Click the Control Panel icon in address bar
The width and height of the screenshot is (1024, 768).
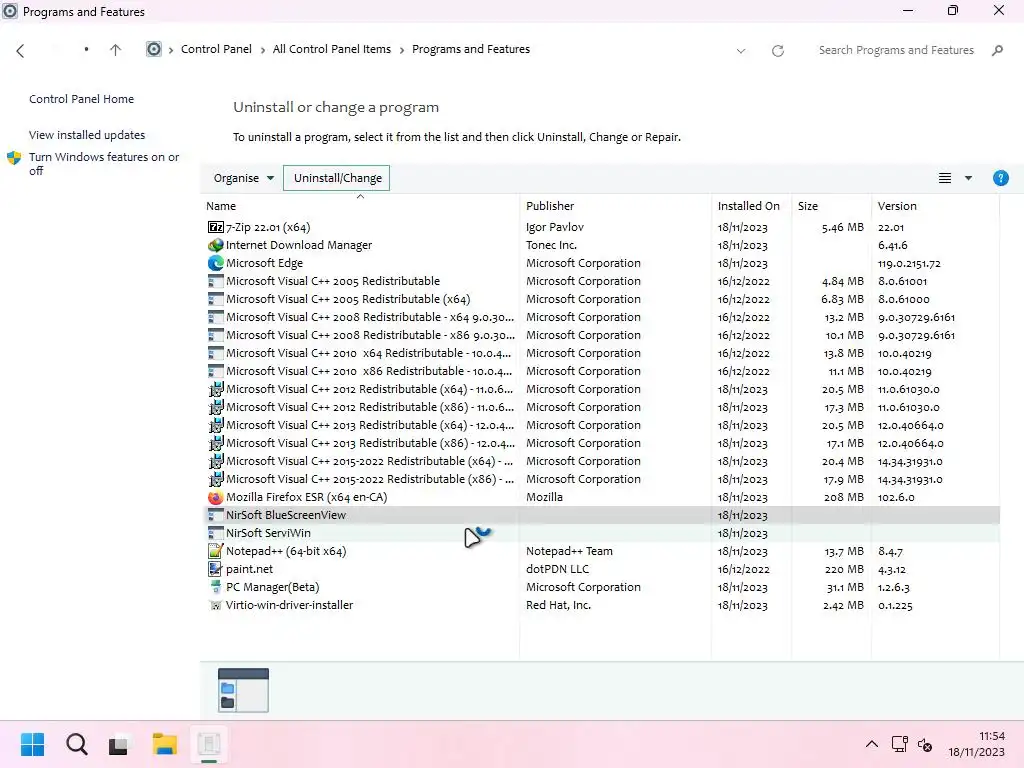tap(153, 50)
